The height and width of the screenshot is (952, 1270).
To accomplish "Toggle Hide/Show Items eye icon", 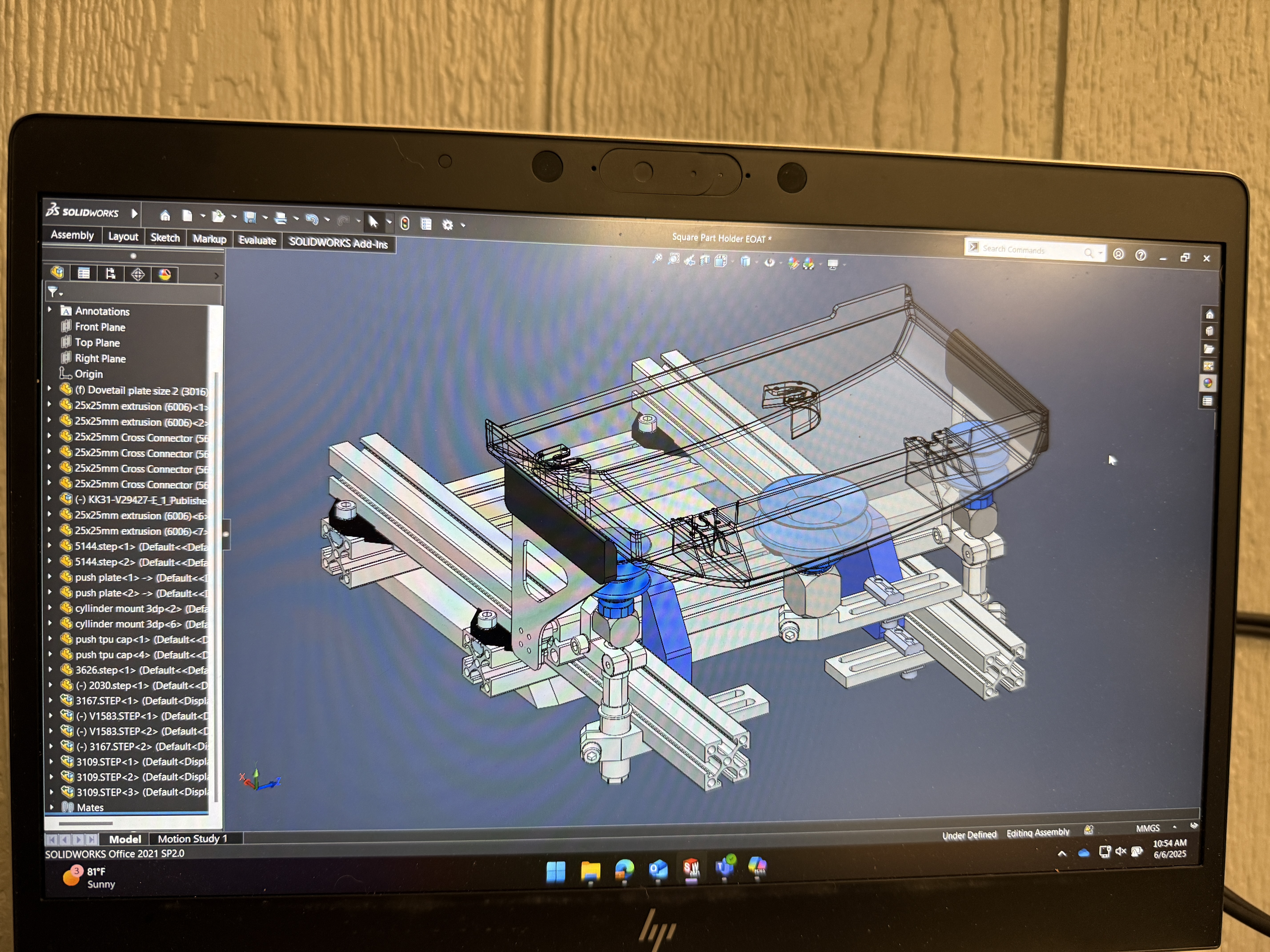I will tap(769, 262).
